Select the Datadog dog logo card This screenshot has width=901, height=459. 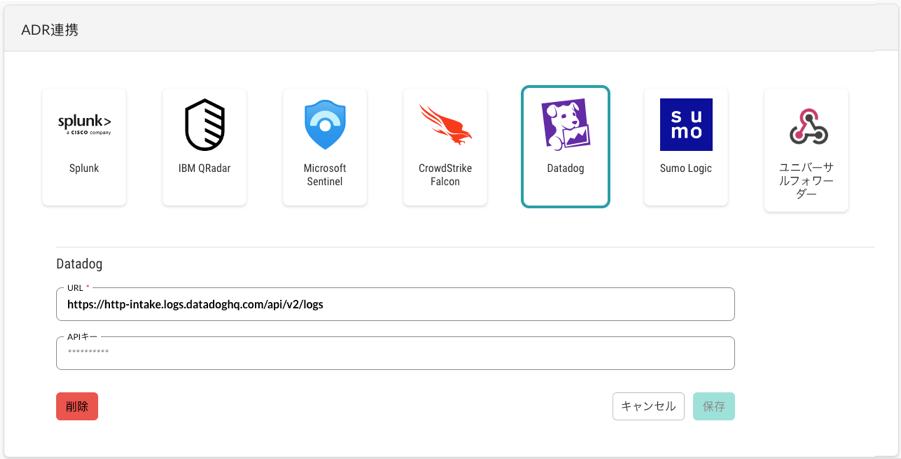(x=565, y=146)
